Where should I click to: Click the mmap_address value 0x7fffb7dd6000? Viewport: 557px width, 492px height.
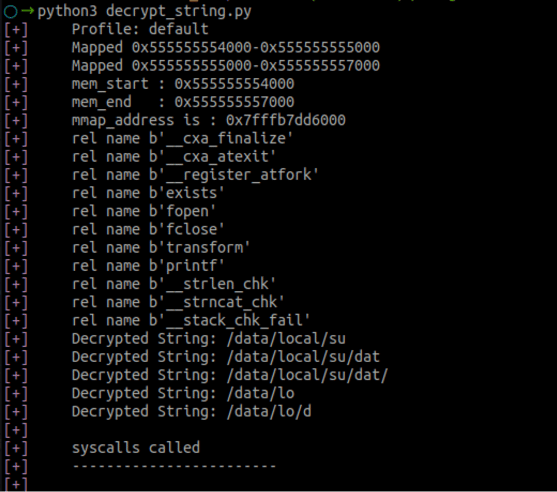pyautogui.click(x=286, y=120)
